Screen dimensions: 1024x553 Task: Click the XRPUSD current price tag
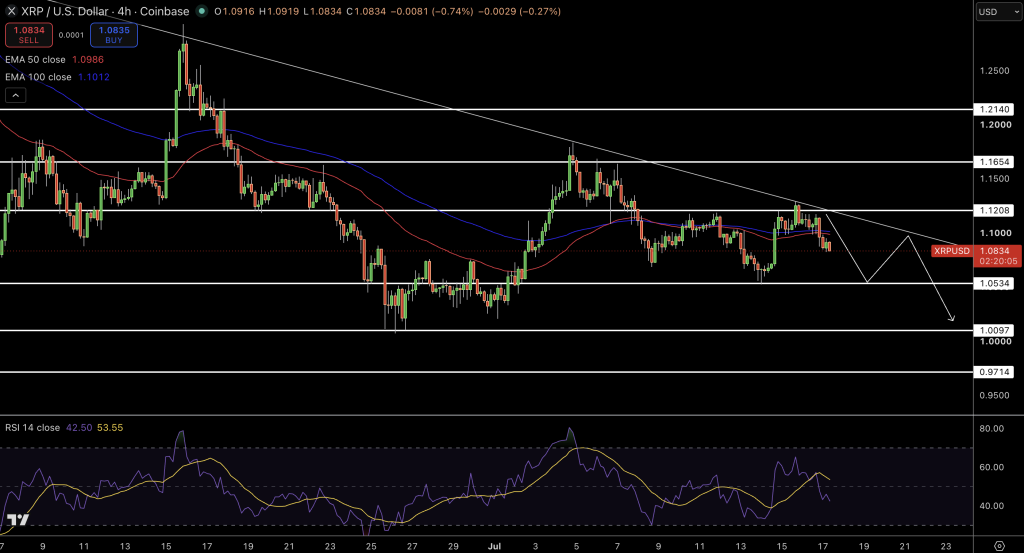tap(952, 251)
